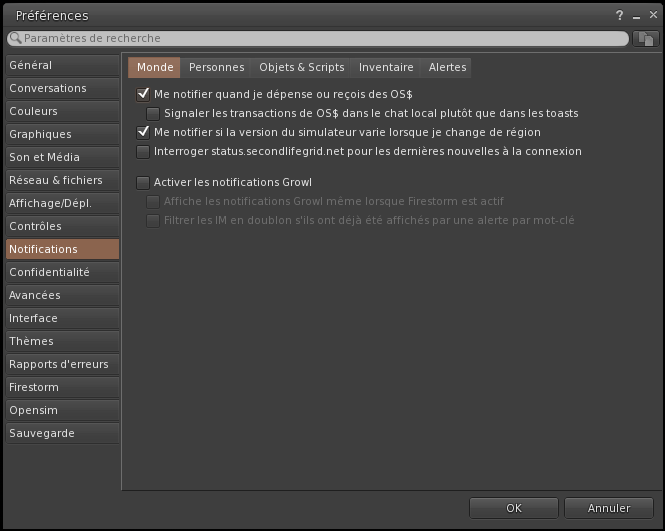Click the copy icon beside search bar

click(646, 38)
